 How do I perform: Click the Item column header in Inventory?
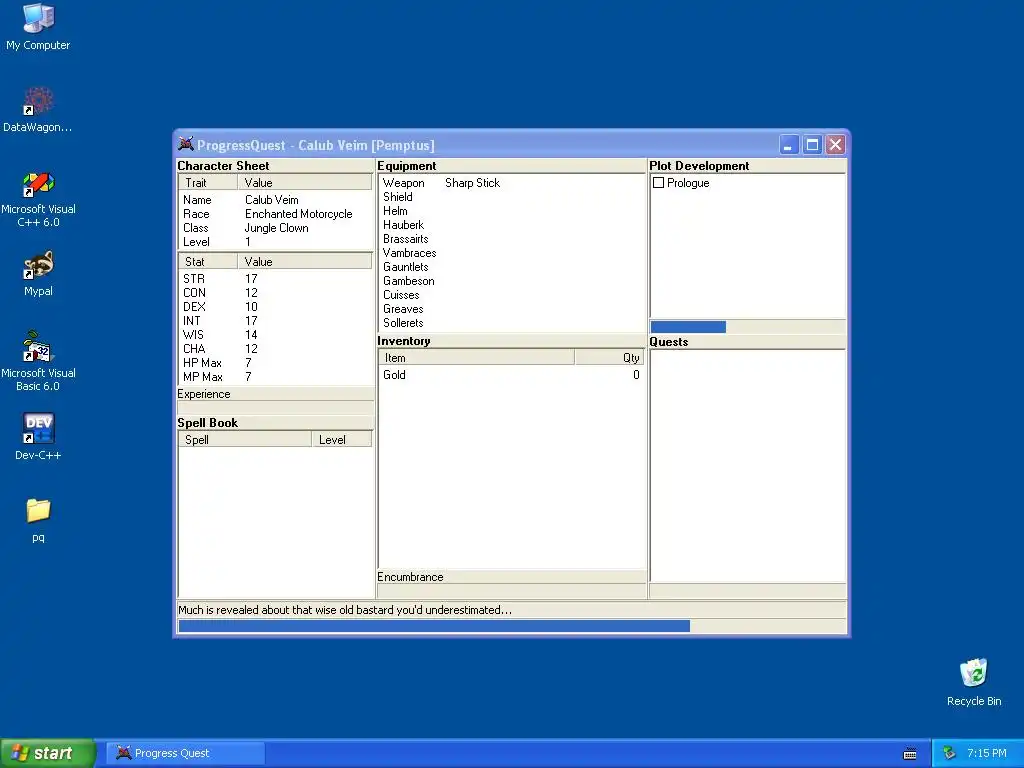coord(477,358)
